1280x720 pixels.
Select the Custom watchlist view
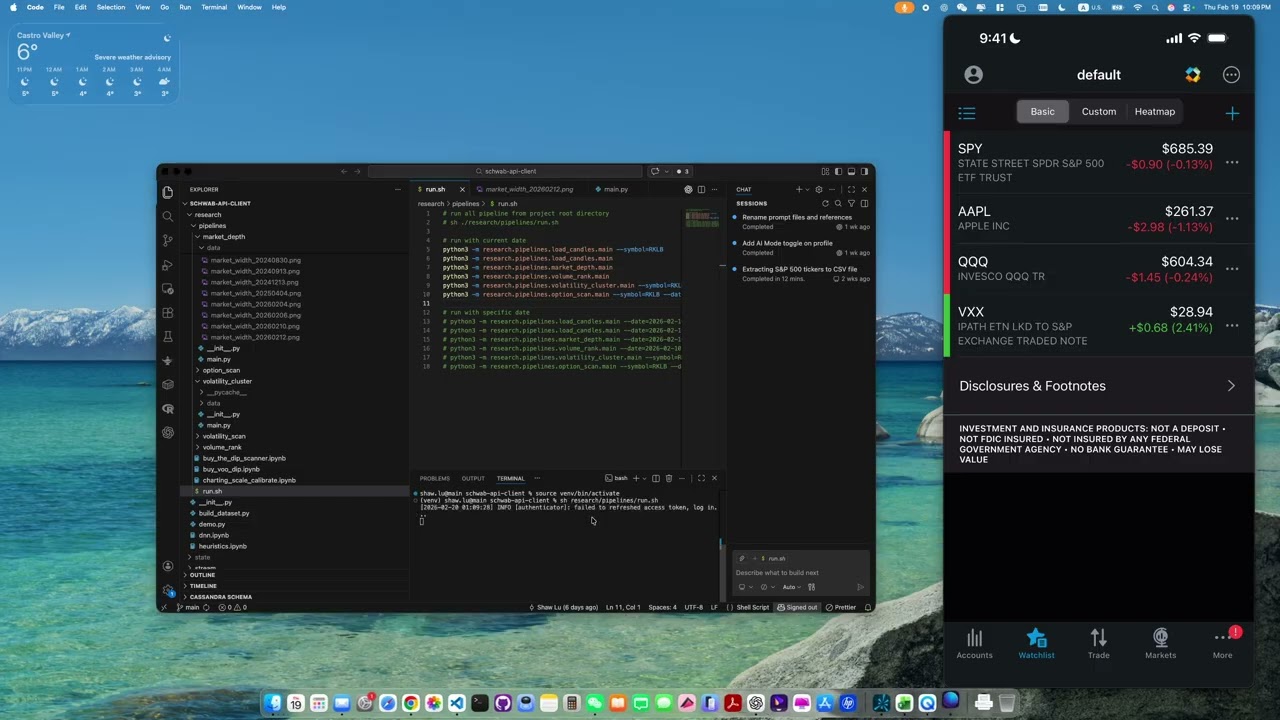pyautogui.click(x=1098, y=112)
